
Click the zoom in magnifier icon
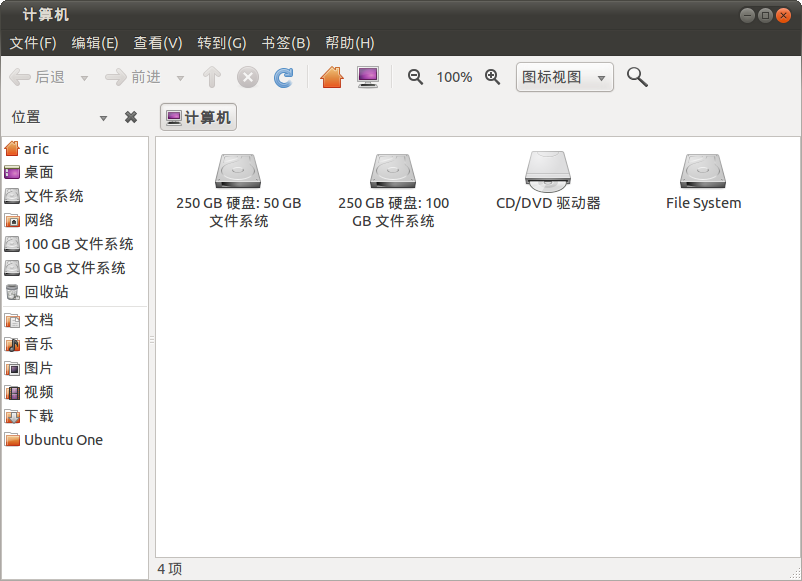pyautogui.click(x=493, y=77)
